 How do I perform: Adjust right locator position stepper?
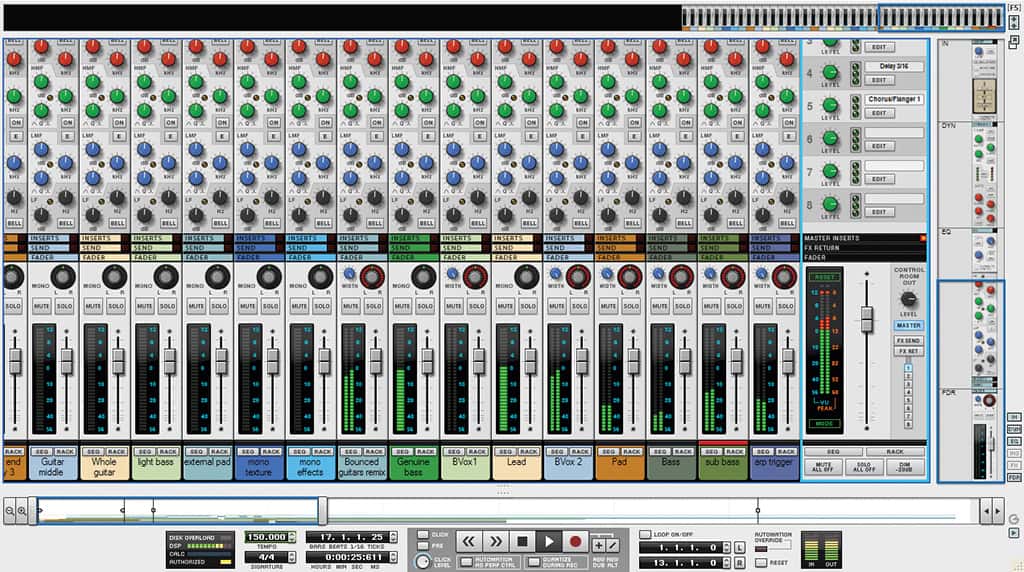[727, 562]
